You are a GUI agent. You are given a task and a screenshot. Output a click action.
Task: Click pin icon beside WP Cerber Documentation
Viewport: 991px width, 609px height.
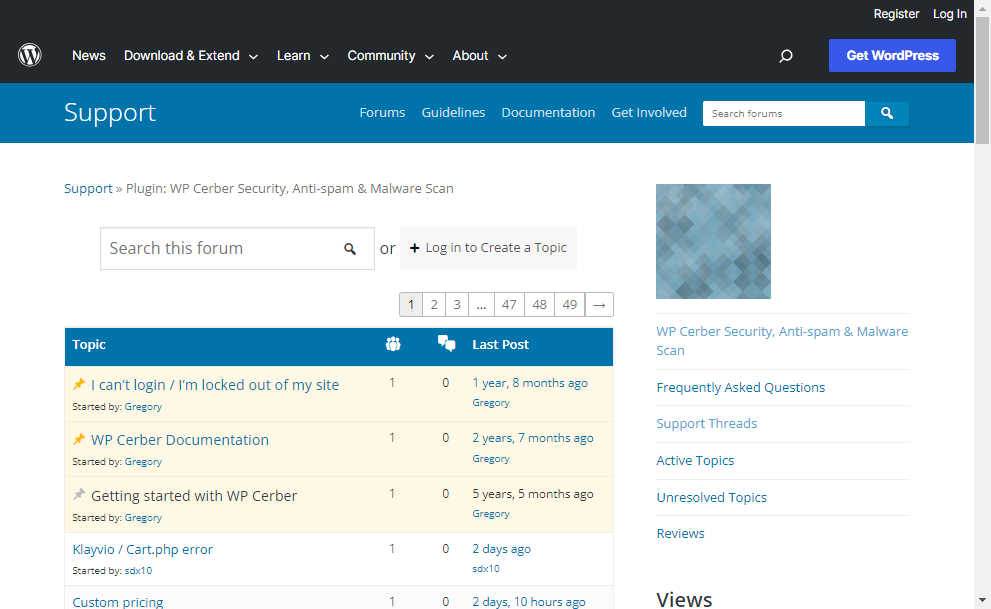point(79,439)
